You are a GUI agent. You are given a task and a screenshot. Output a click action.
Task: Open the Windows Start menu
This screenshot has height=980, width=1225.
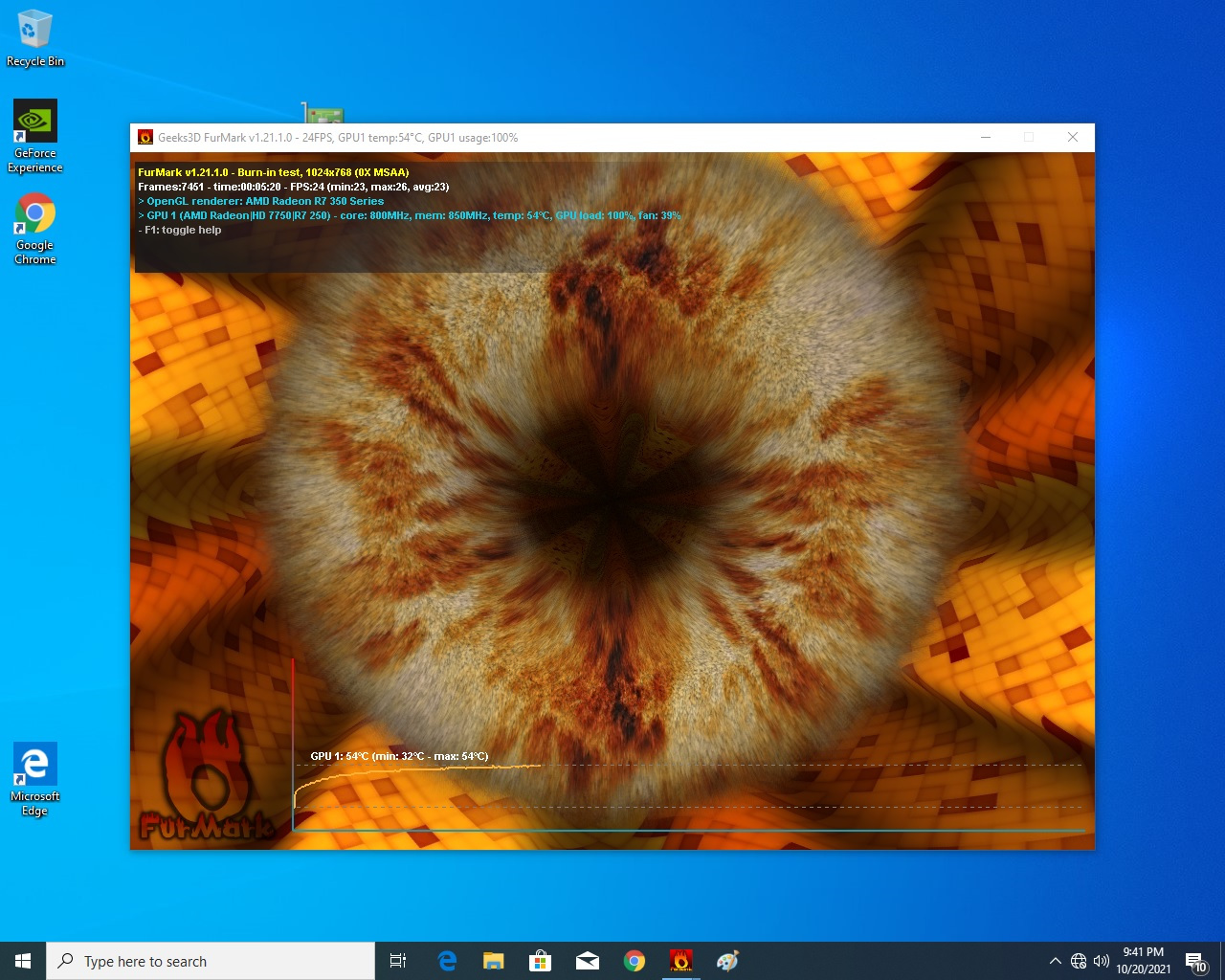[23, 961]
